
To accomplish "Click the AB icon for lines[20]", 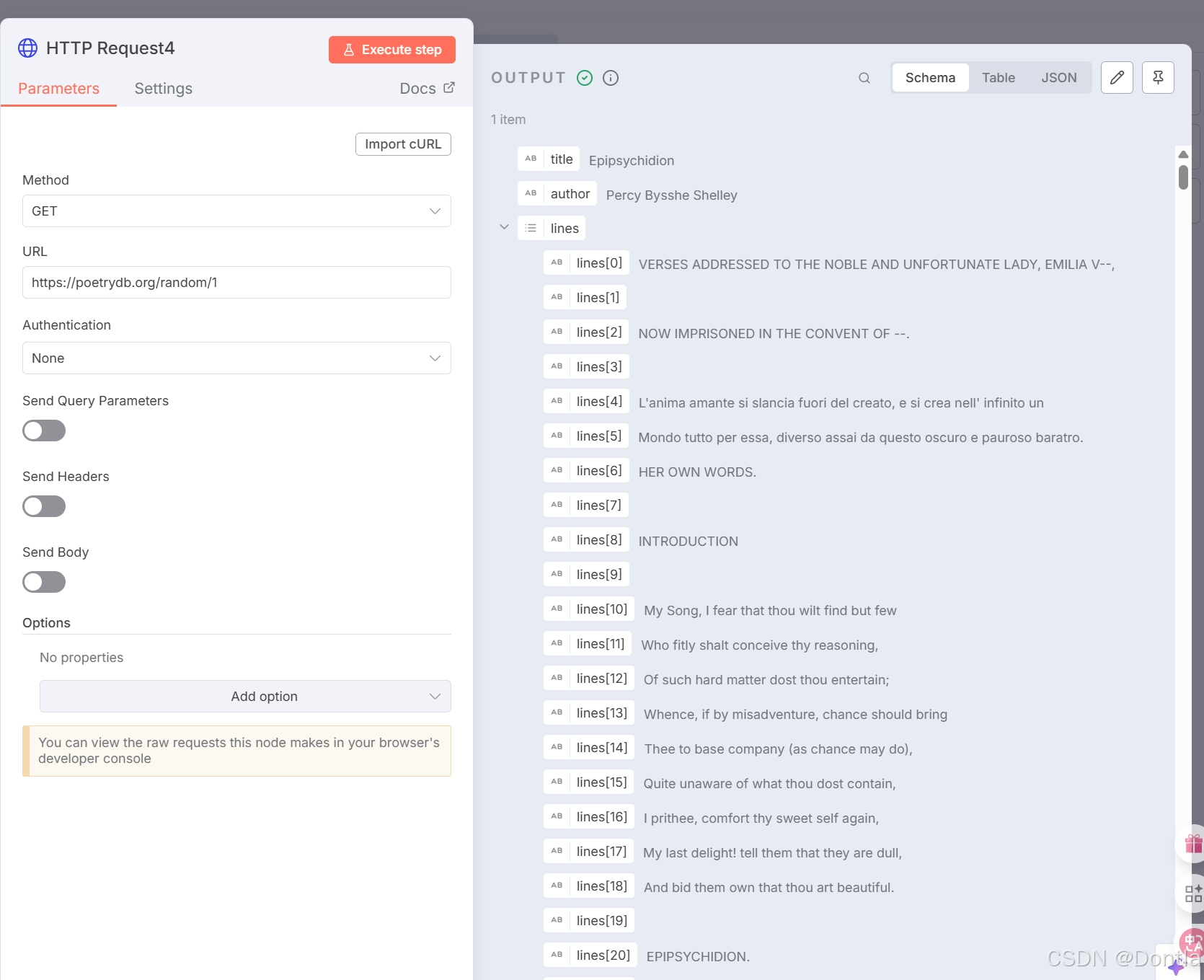I will point(557,955).
